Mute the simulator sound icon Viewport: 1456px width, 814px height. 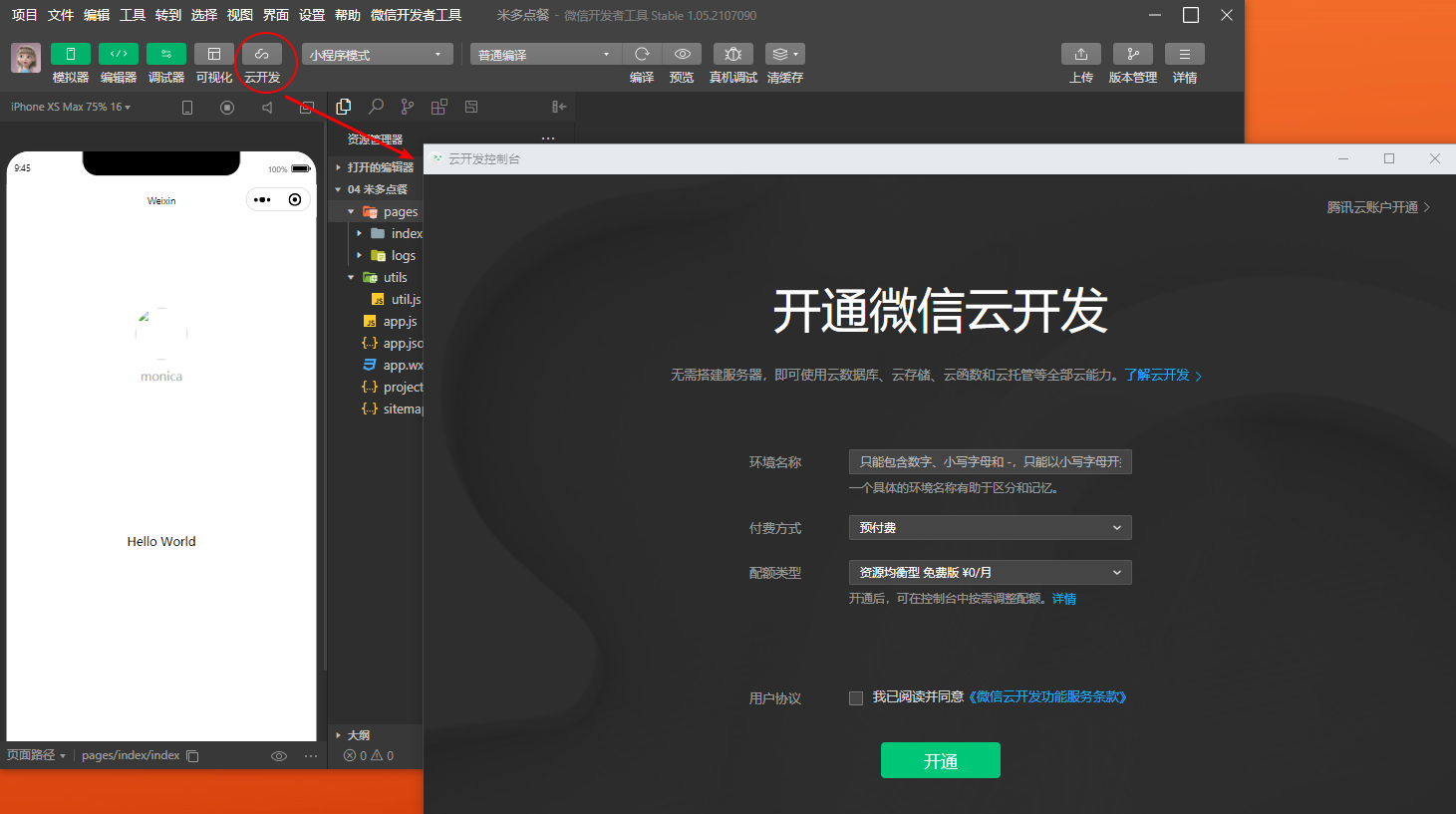(x=267, y=108)
